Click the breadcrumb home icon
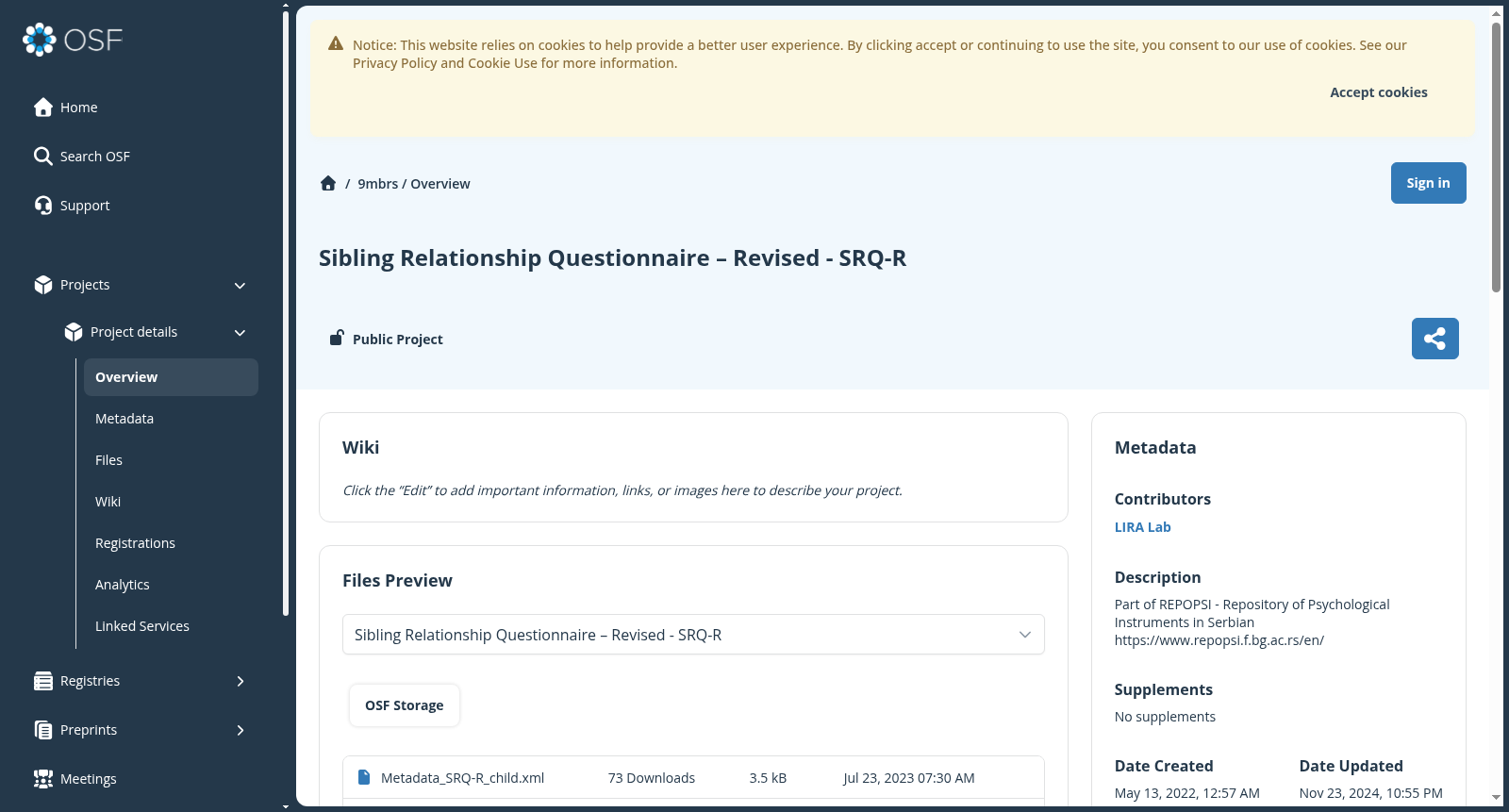Screen dimensions: 1509x812 (328, 183)
